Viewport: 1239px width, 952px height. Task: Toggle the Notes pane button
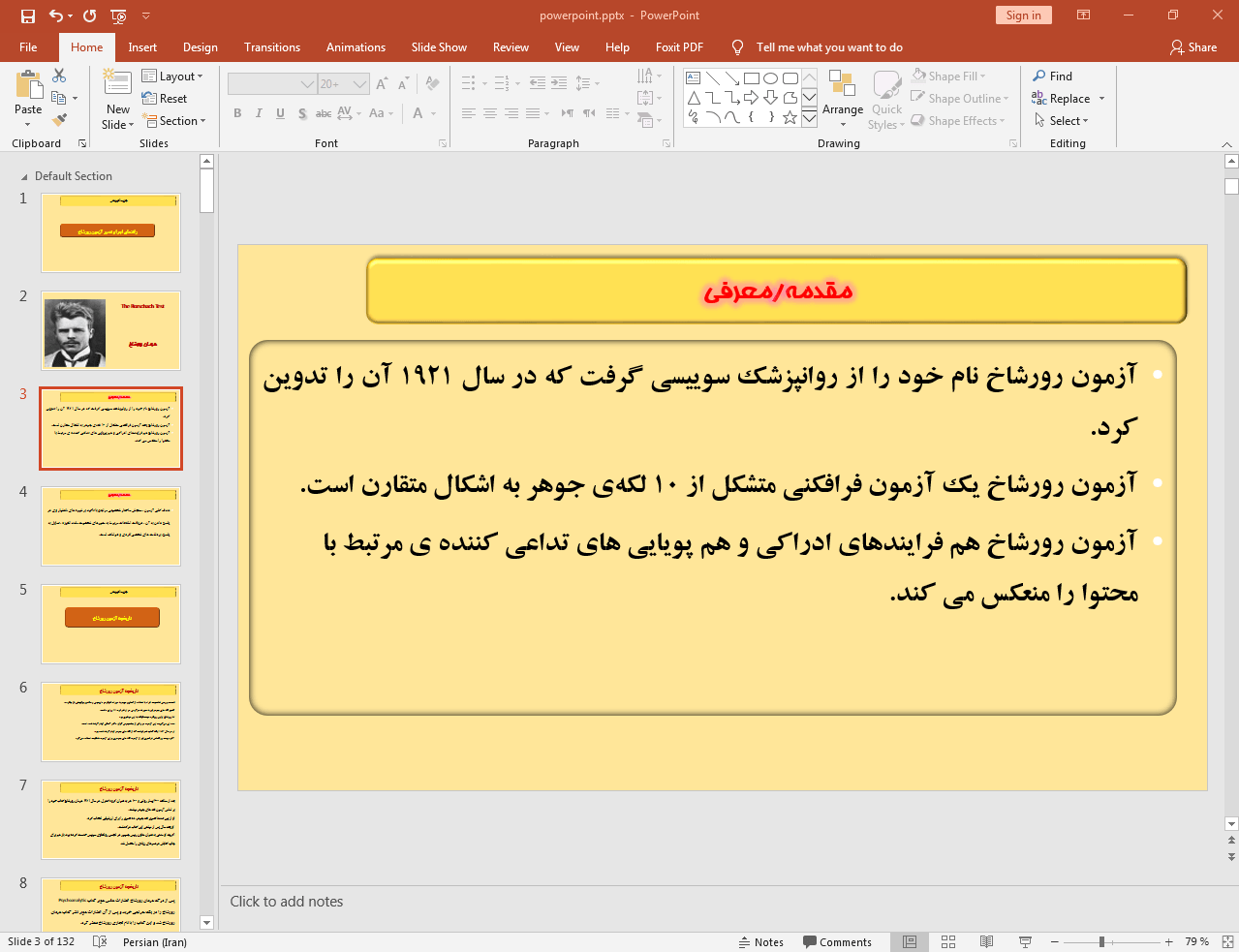(x=760, y=941)
